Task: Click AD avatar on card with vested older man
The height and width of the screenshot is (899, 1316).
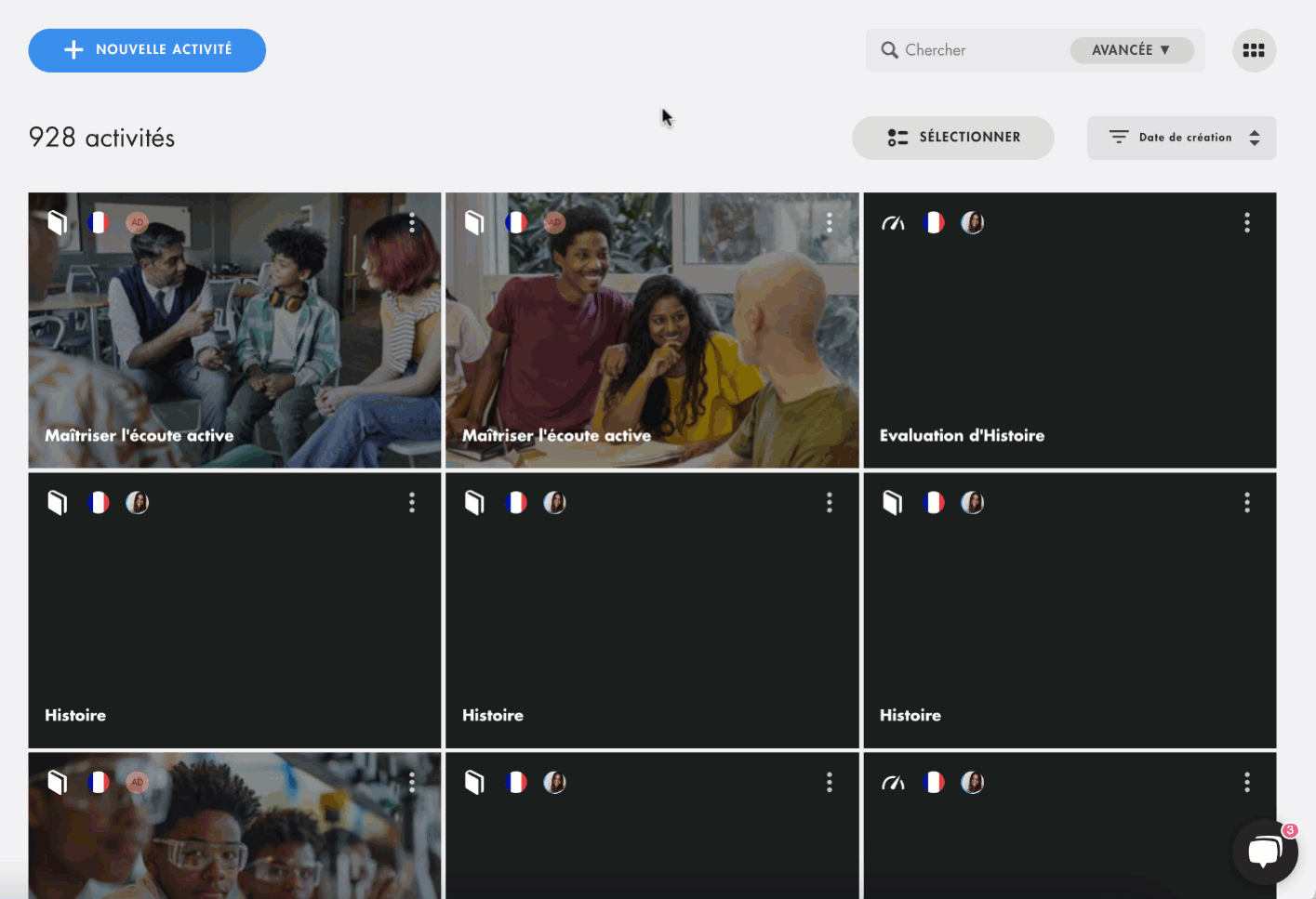Action: (x=138, y=223)
